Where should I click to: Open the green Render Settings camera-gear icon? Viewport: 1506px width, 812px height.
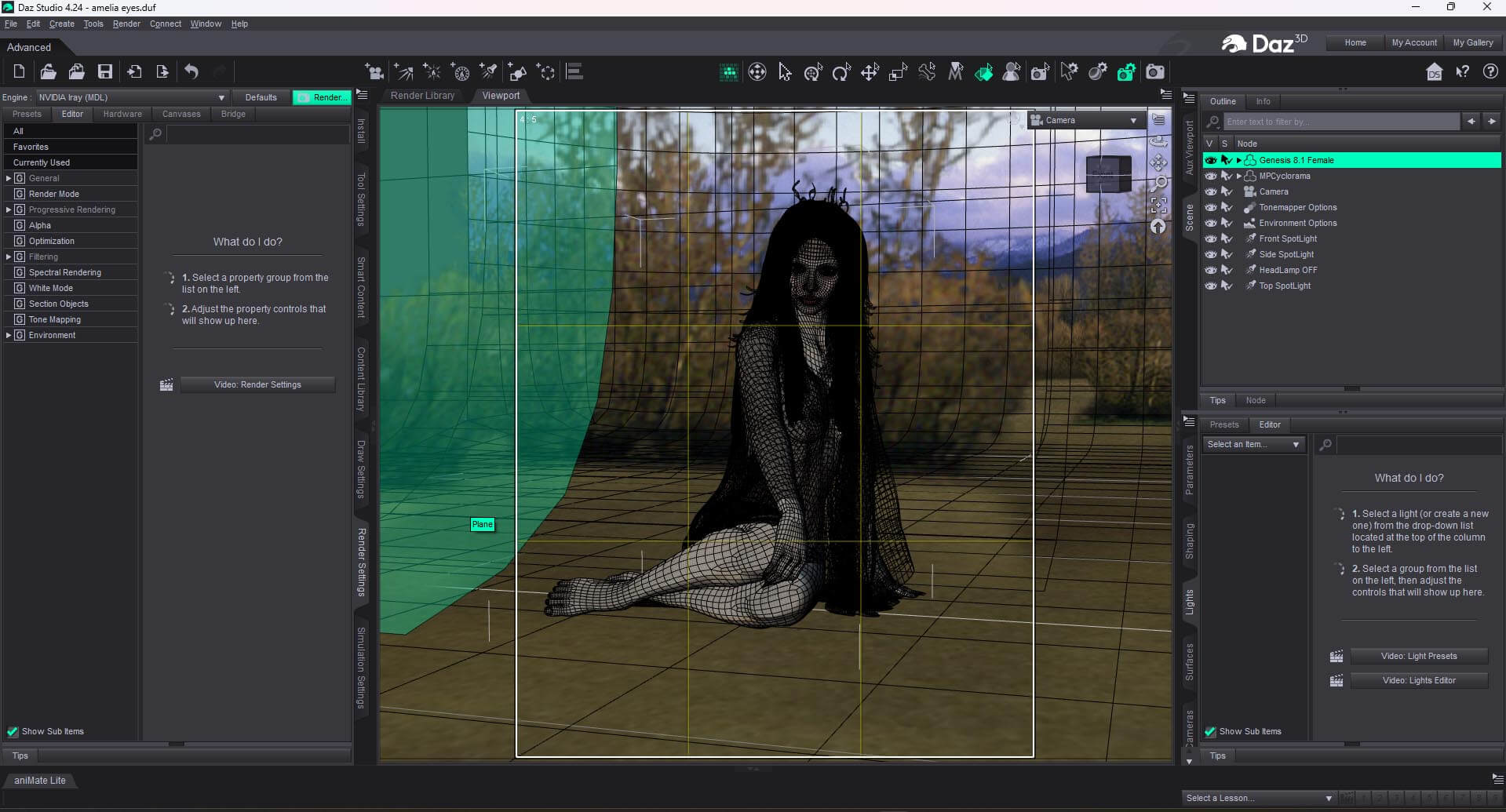(x=1126, y=72)
